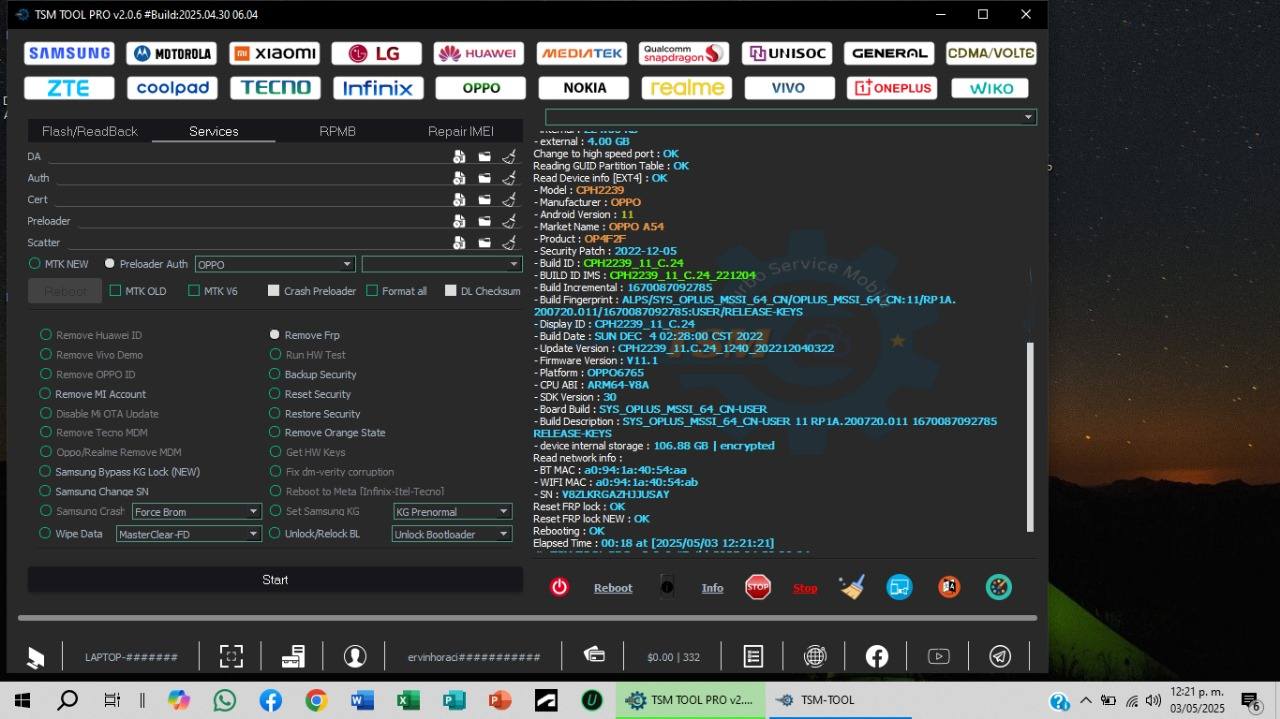Select the OnePlus brand logo
Image resolution: width=1280 pixels, height=719 pixels.
click(x=892, y=88)
